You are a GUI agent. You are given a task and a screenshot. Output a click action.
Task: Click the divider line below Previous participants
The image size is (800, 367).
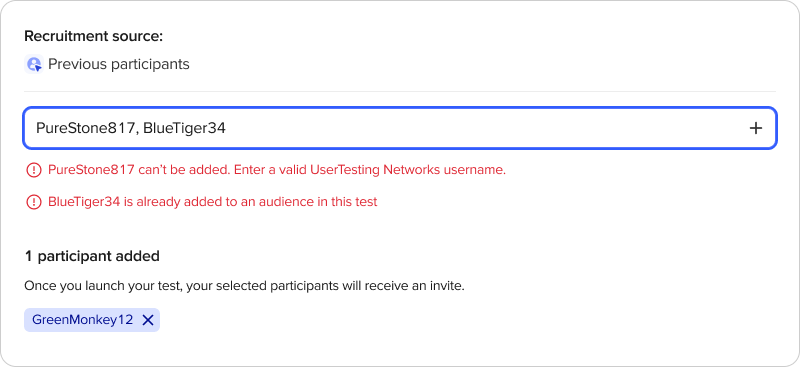pyautogui.click(x=400, y=92)
